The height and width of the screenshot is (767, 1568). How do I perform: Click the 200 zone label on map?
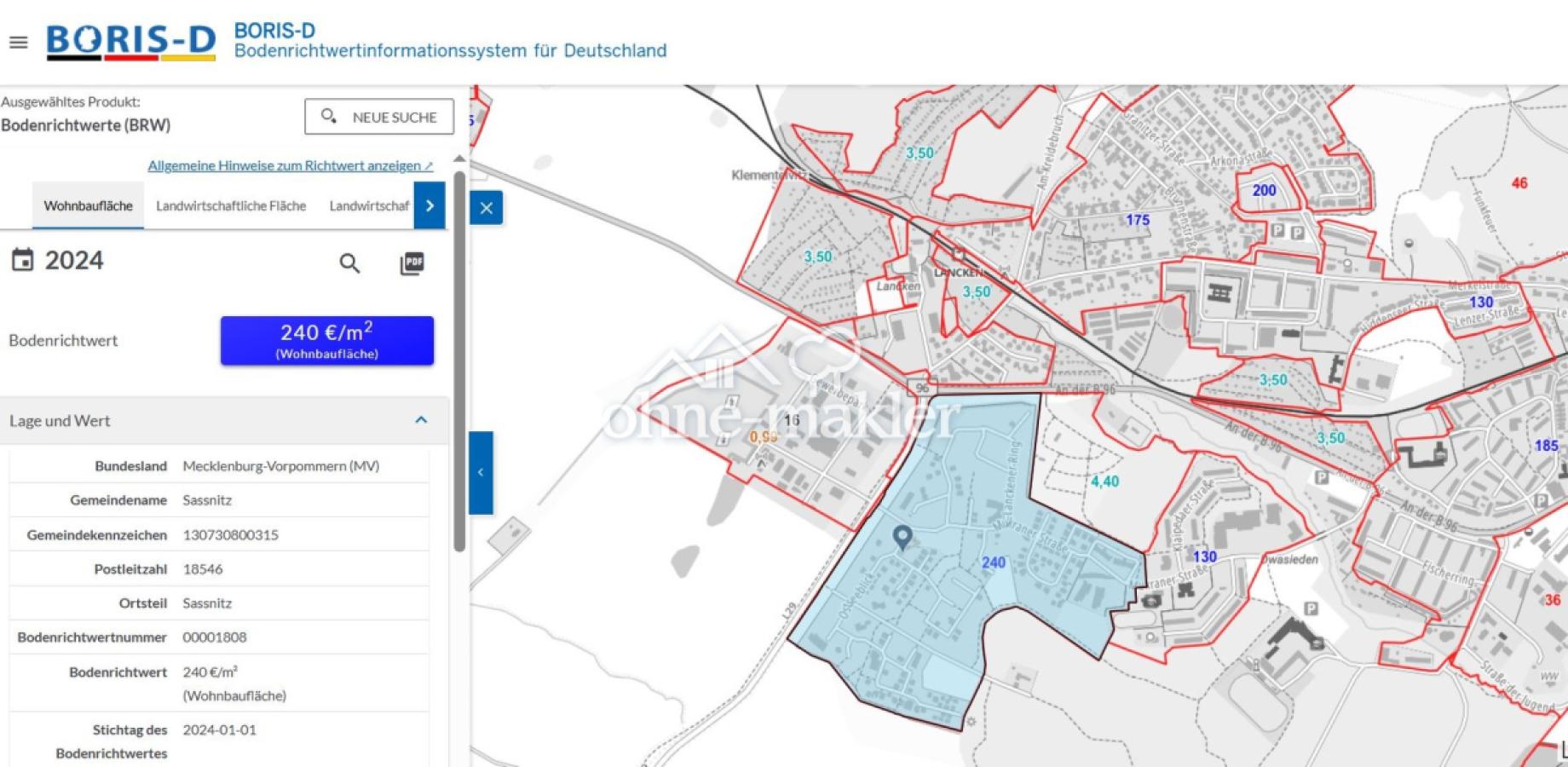click(x=1264, y=190)
